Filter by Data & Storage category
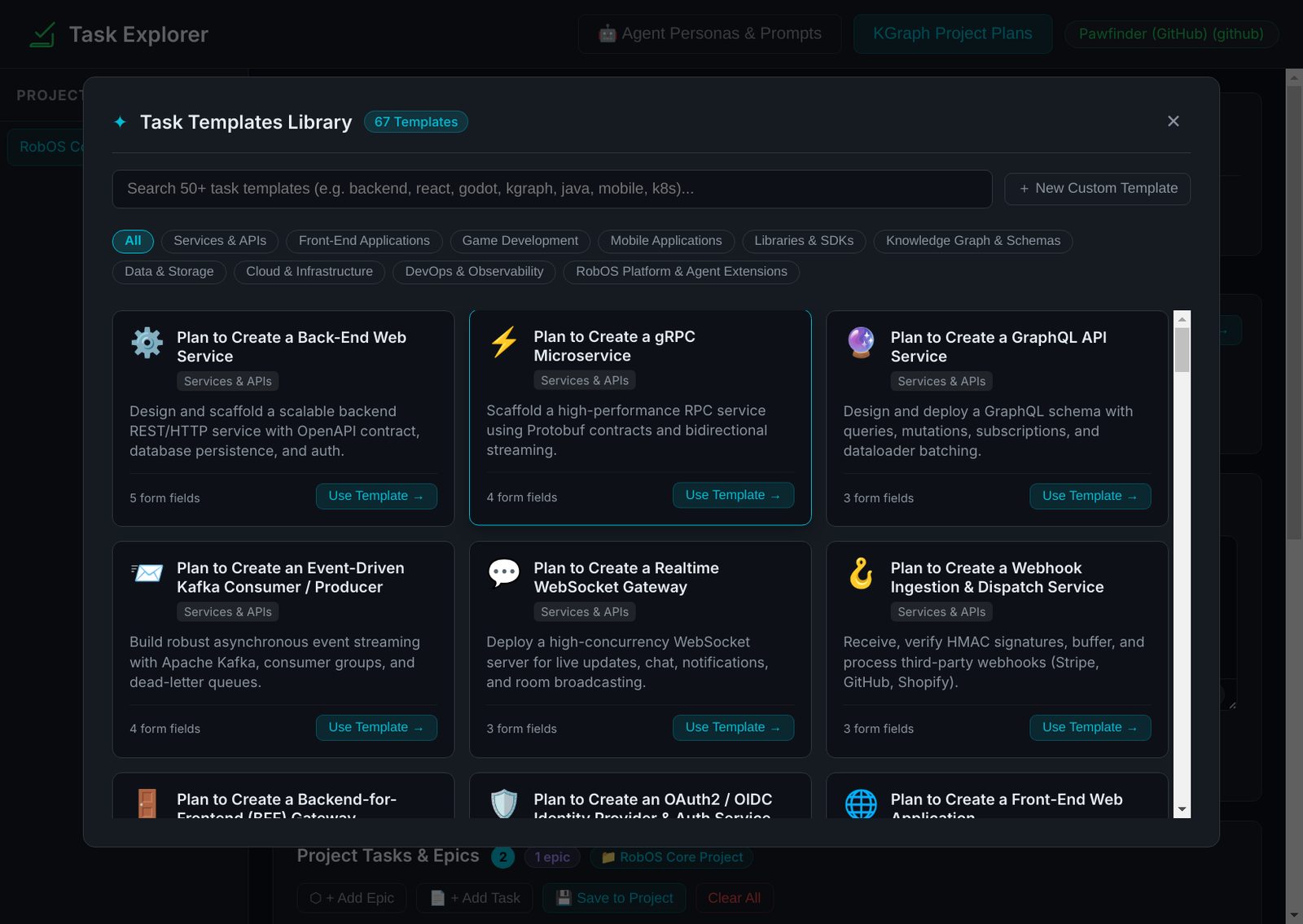This screenshot has width=1303, height=924. coord(169,272)
